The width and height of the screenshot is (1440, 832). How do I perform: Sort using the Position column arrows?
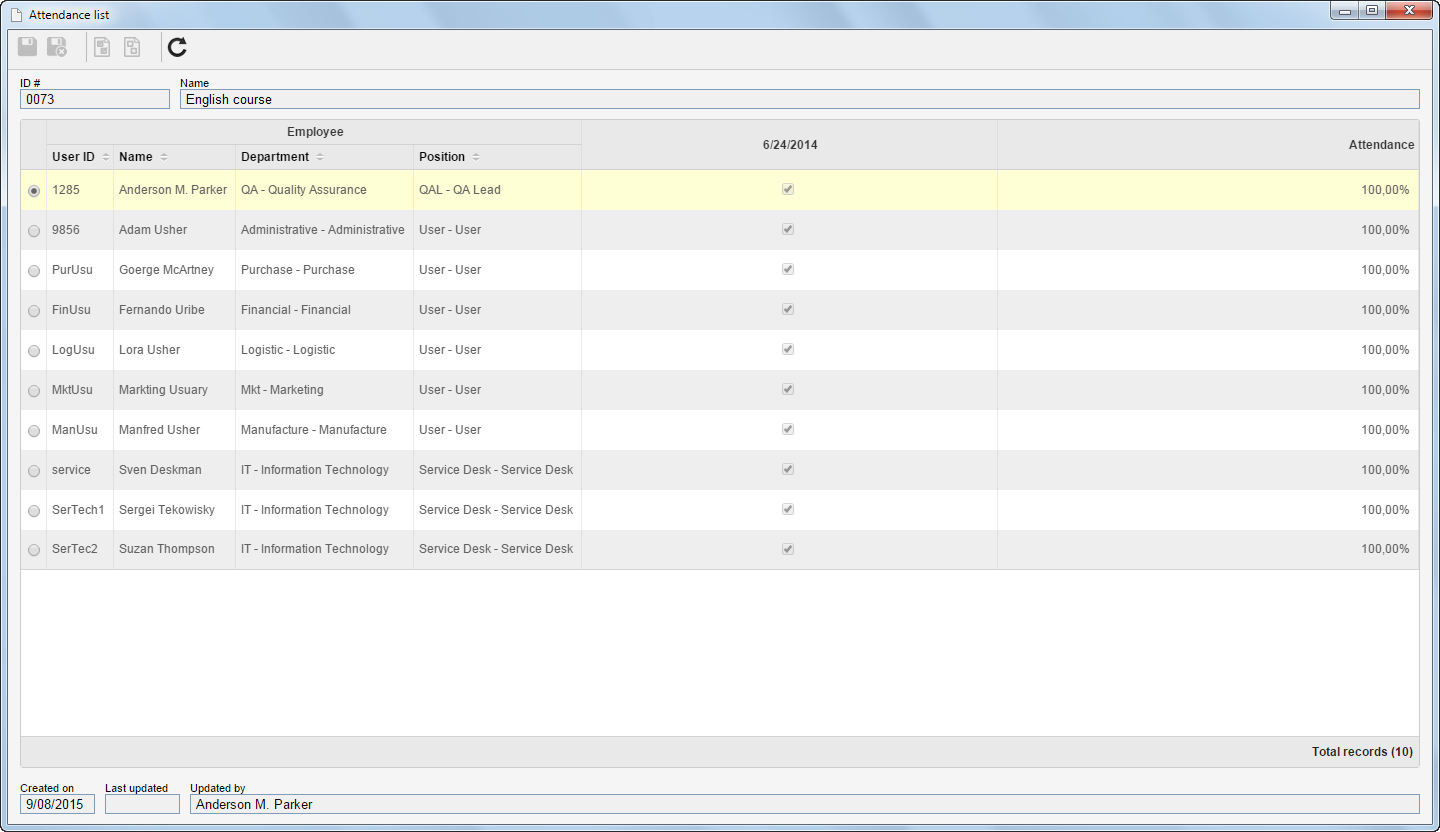(476, 157)
